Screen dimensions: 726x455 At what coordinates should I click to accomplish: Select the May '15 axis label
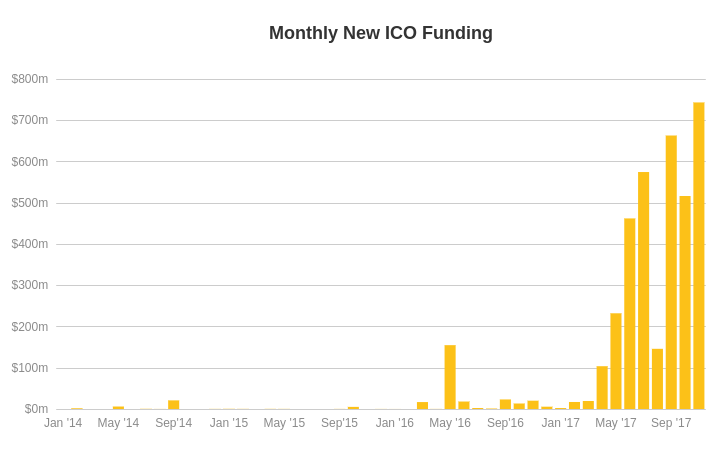284,423
